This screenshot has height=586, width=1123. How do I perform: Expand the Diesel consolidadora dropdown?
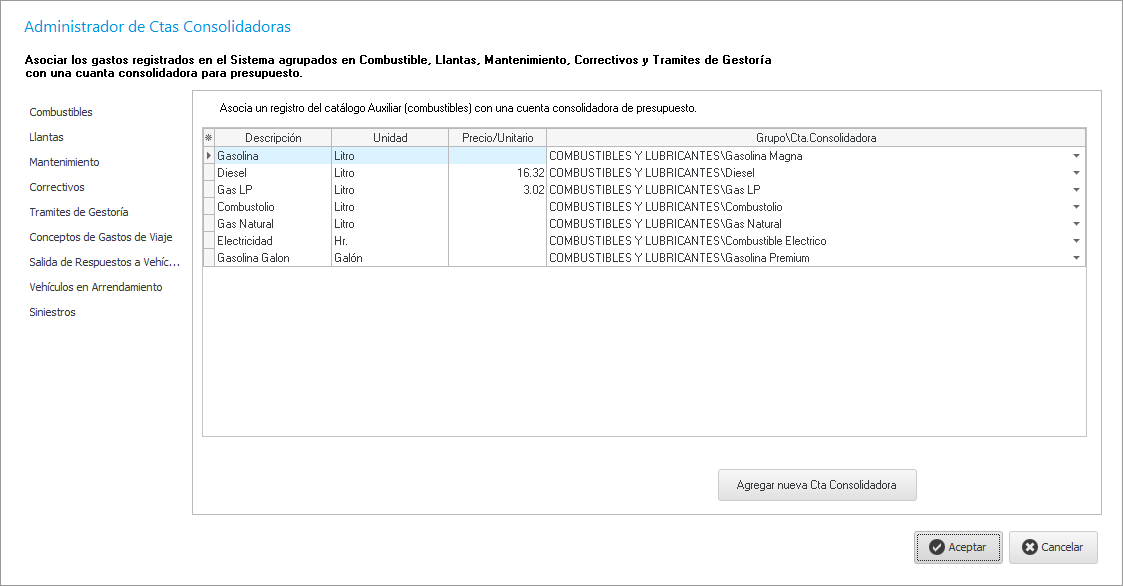(1076, 173)
